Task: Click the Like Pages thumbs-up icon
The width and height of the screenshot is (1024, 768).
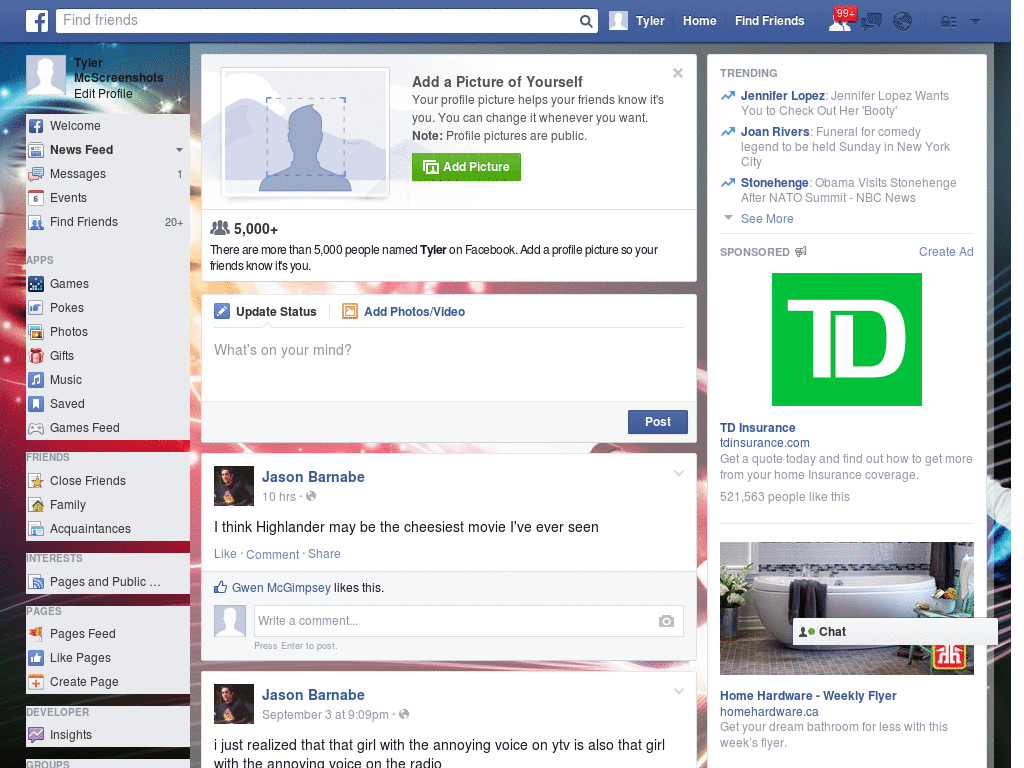Action: point(36,658)
